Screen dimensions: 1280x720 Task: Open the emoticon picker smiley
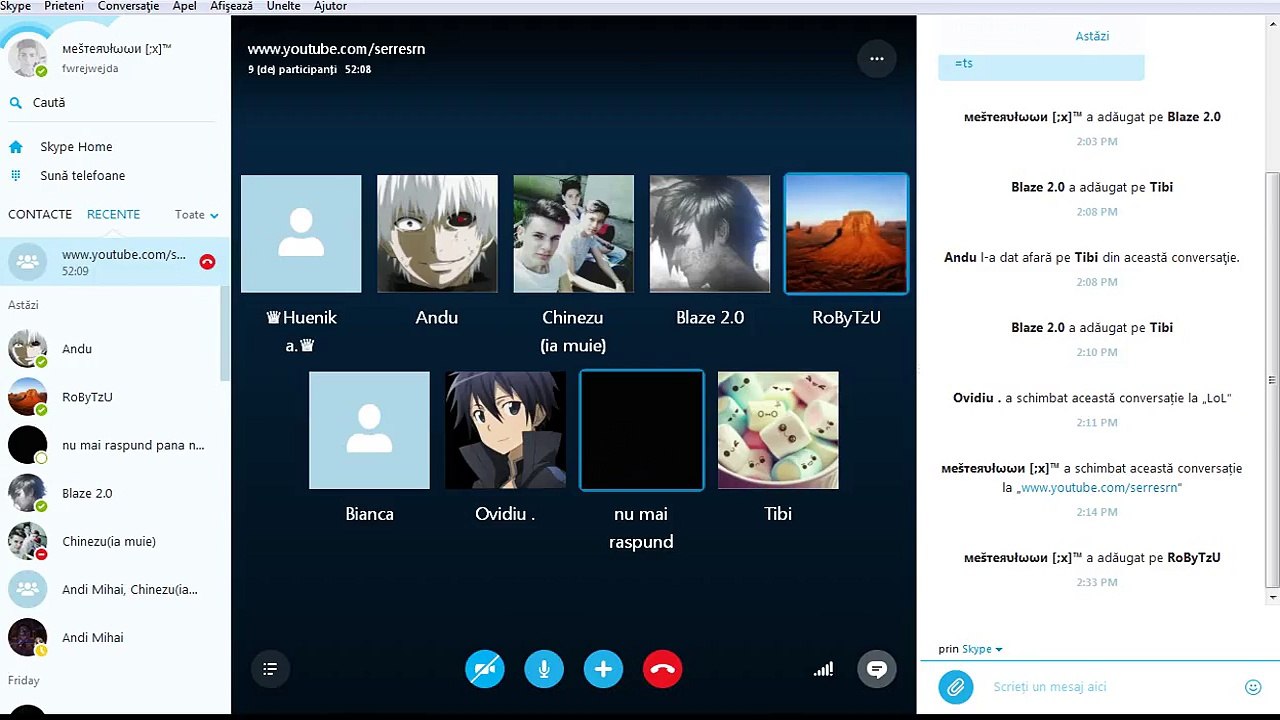coord(1253,687)
